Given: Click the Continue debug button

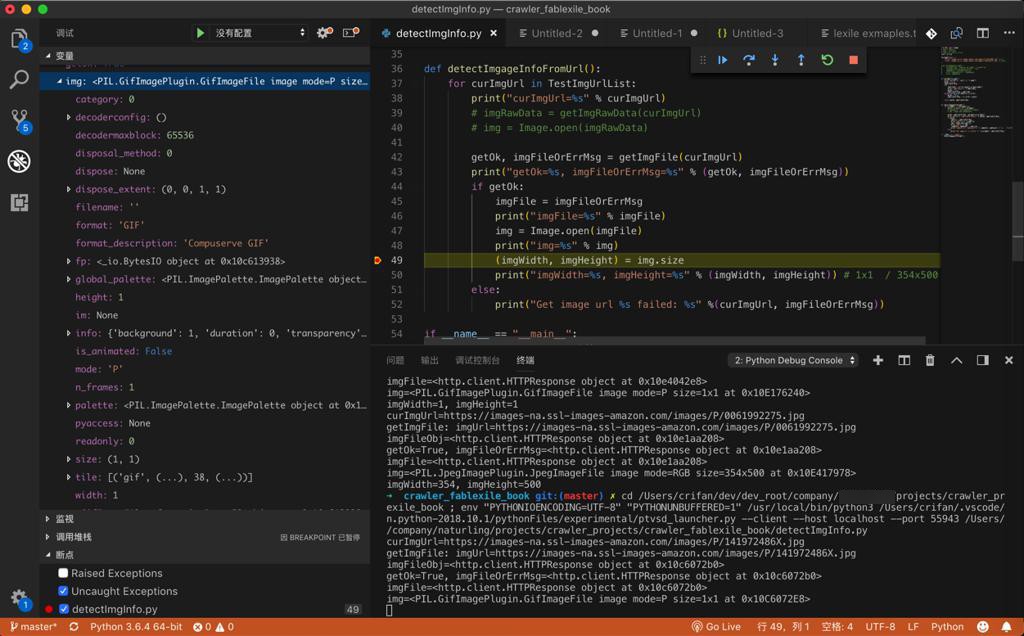Looking at the screenshot, I should click(722, 60).
